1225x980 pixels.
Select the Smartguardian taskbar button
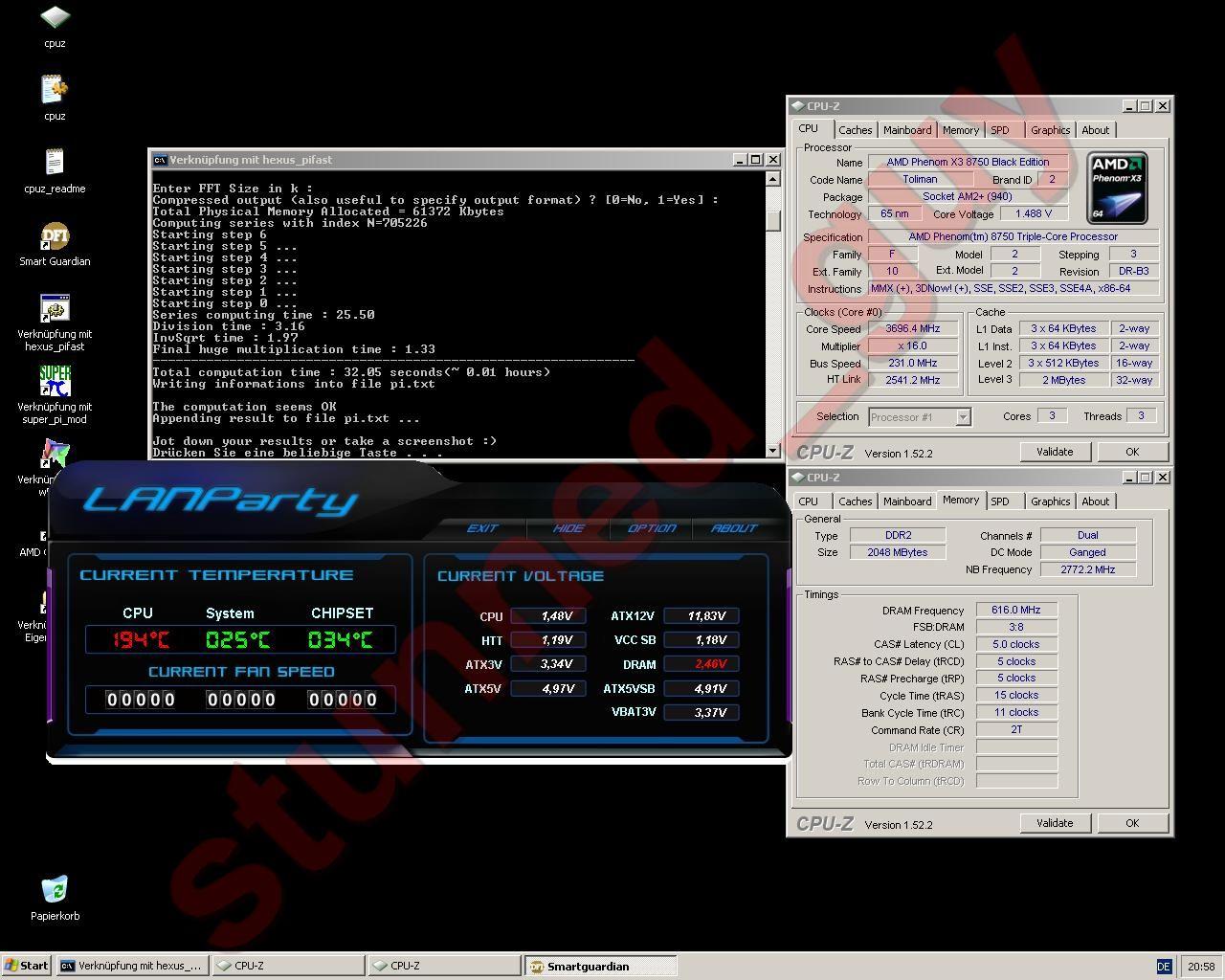click(x=601, y=967)
